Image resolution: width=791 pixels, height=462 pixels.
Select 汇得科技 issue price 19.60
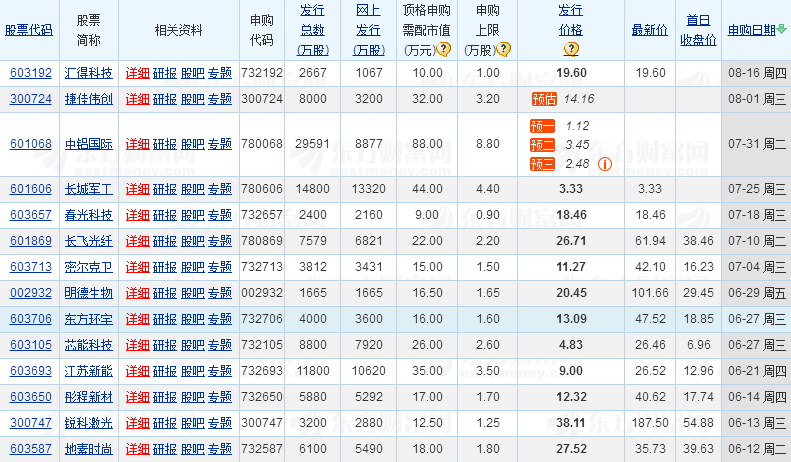pos(571,73)
